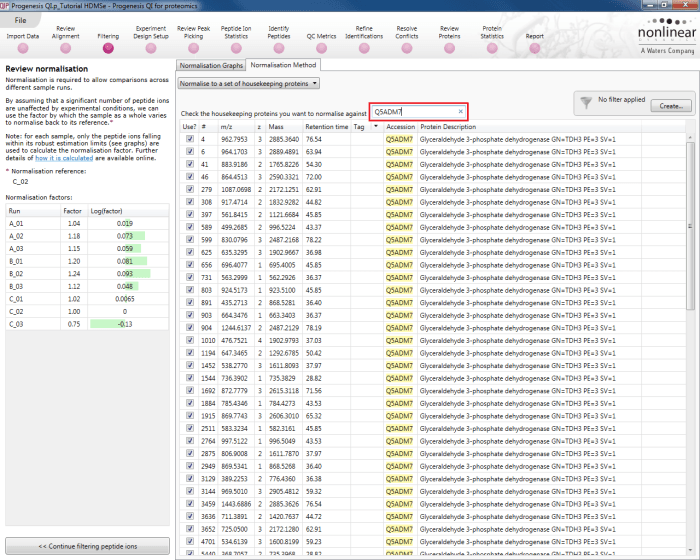Sort by the m/z column header

pos(237,127)
